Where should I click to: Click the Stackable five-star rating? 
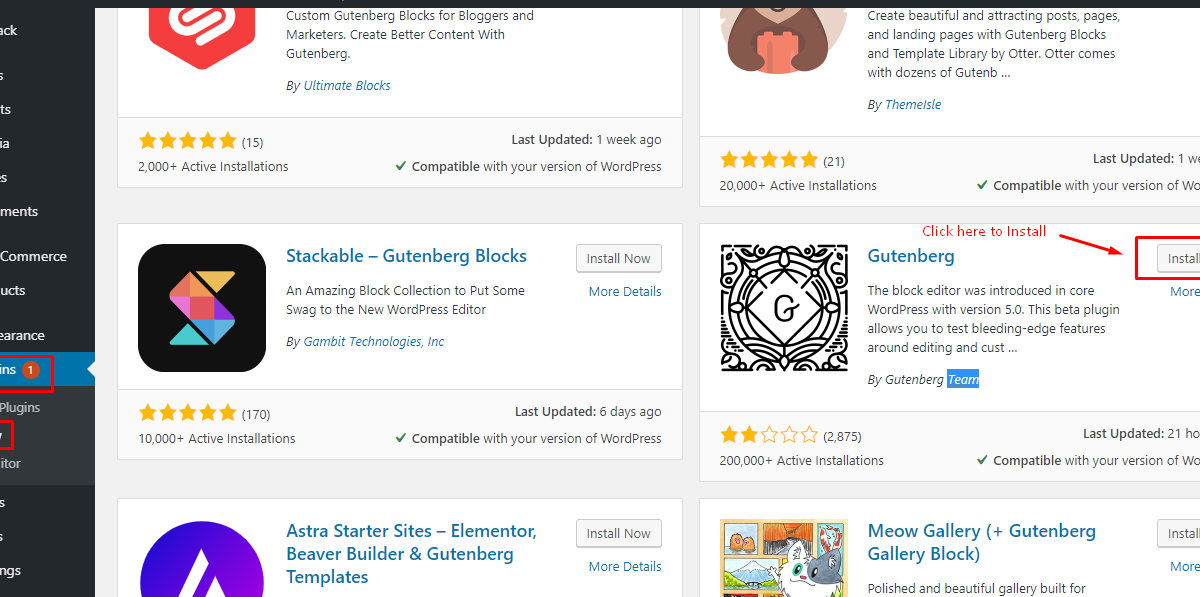[x=187, y=413]
